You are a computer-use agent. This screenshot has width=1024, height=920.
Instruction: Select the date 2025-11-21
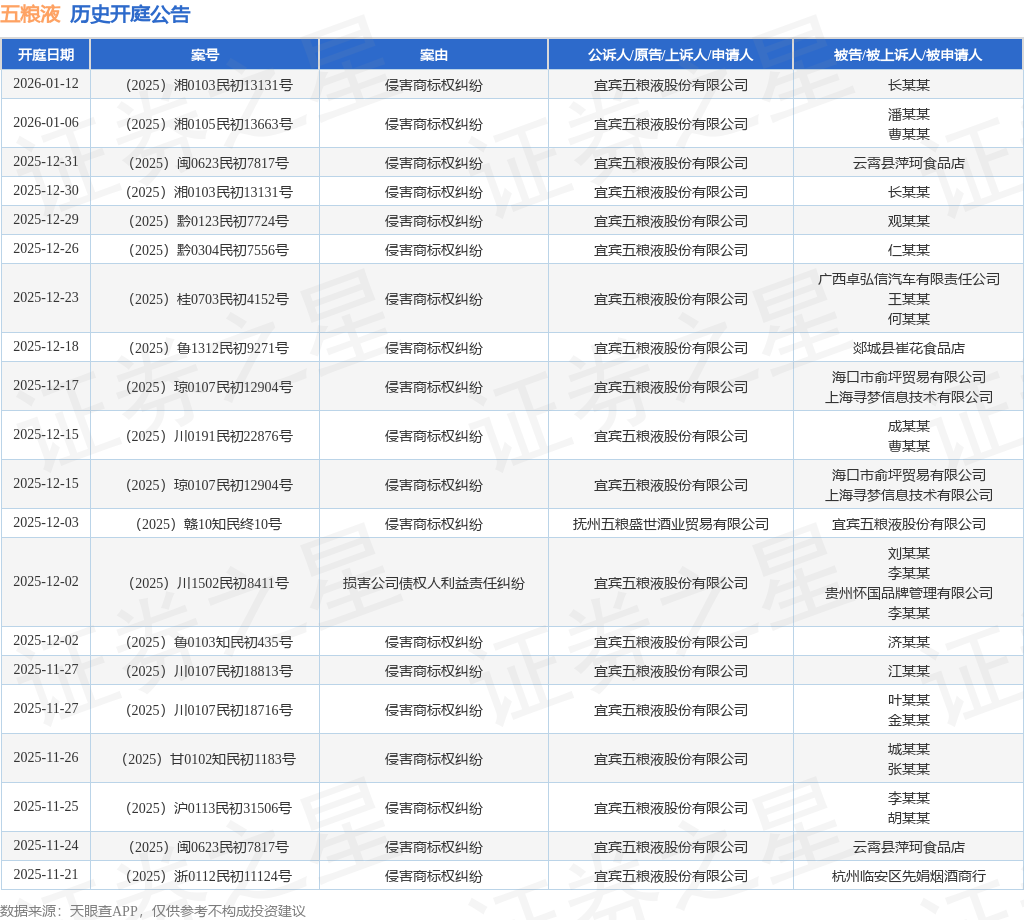point(46,875)
